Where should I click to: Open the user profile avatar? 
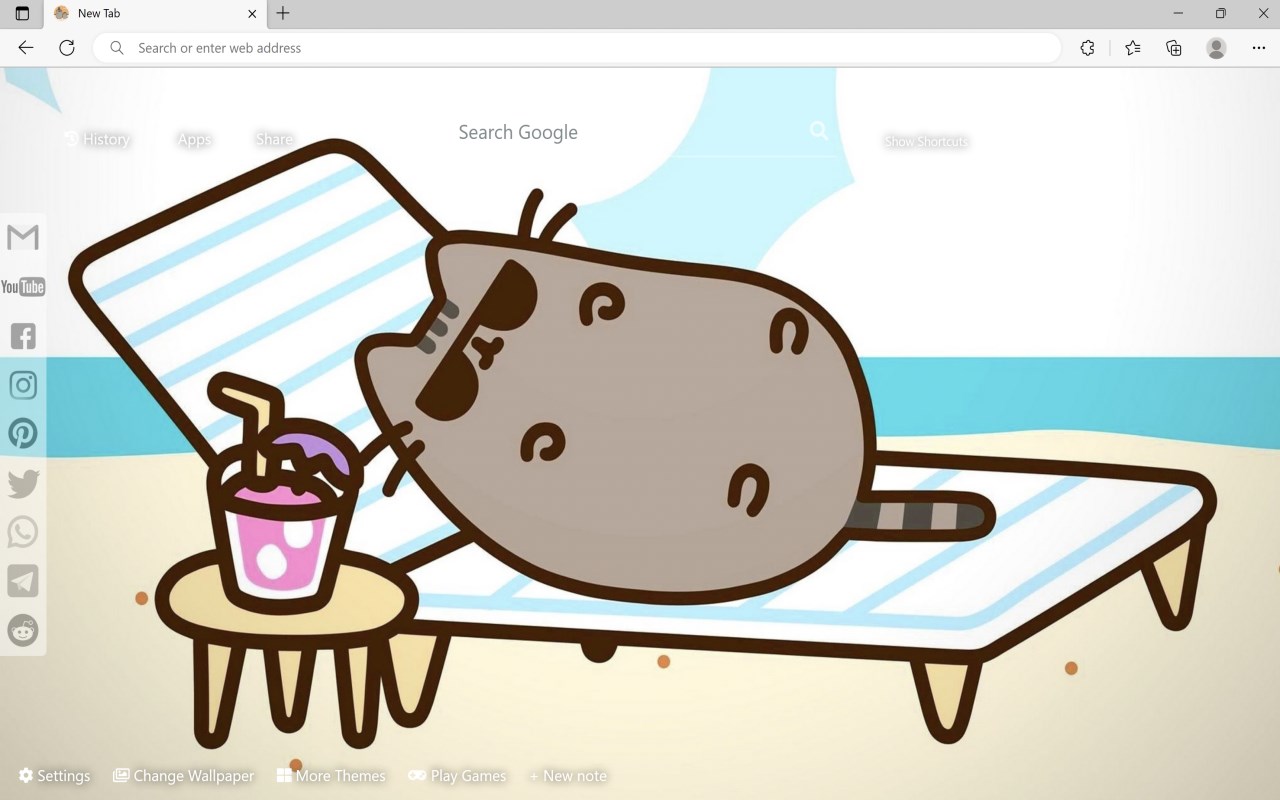[1216, 47]
